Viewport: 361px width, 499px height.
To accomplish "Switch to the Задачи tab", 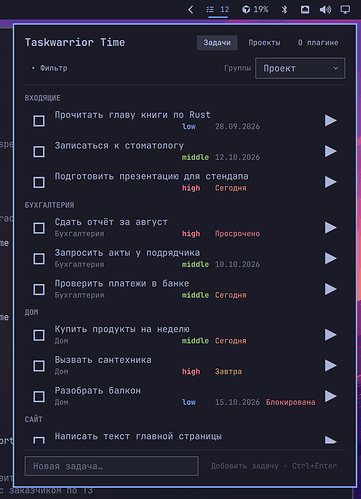I will (217, 43).
